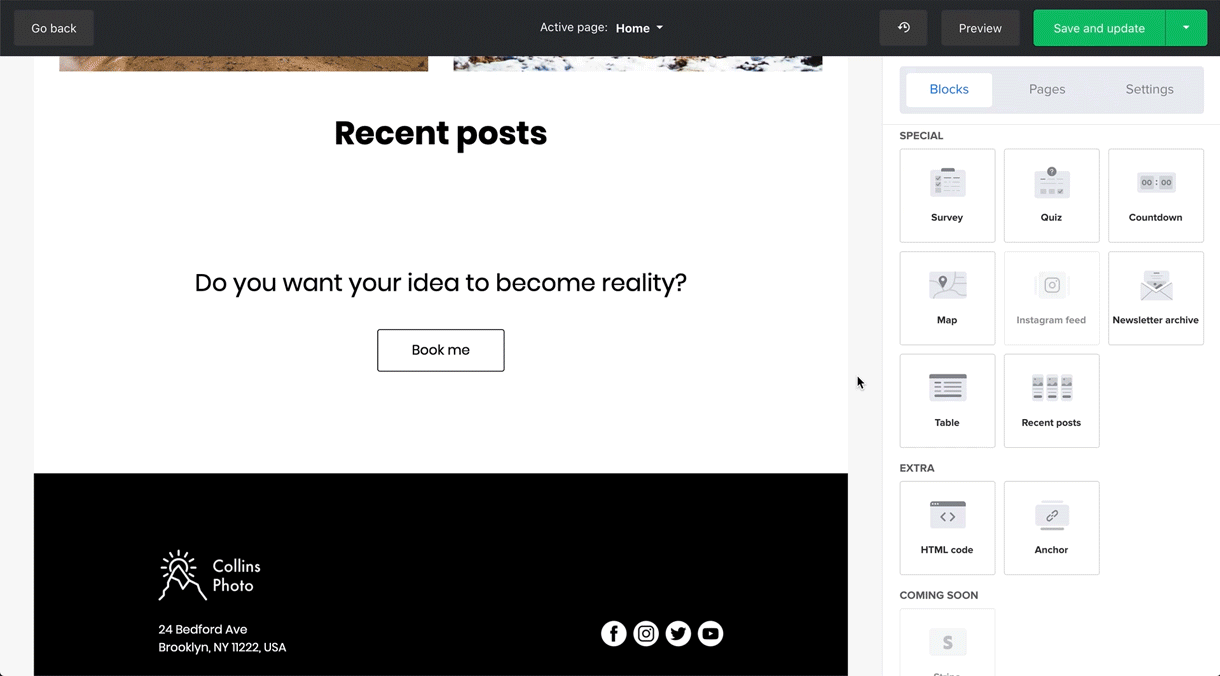The image size is (1220, 676).
Task: Add the Countdown block
Action: coord(1155,195)
